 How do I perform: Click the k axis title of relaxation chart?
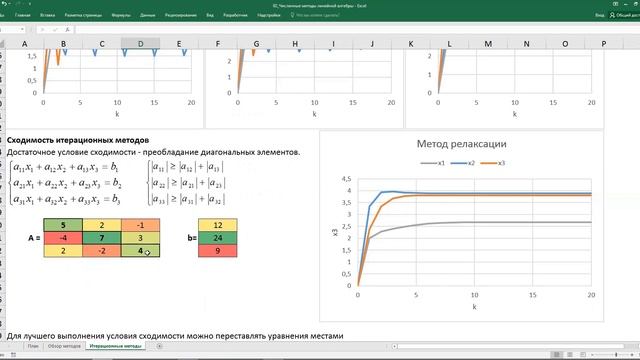click(x=474, y=307)
